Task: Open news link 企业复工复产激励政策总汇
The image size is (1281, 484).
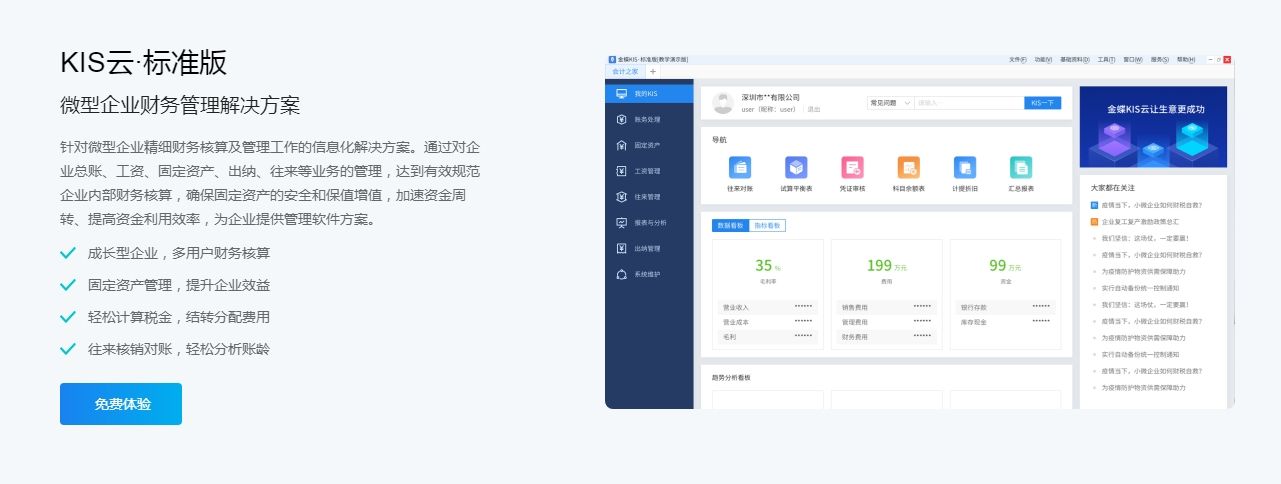Action: click(x=1140, y=221)
